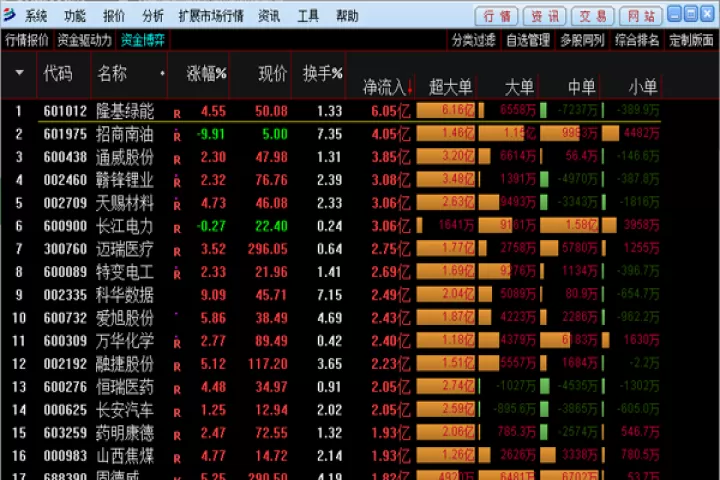720x480 pixels.
Task: Open the 帮助 menu
Action: [x=347, y=17]
